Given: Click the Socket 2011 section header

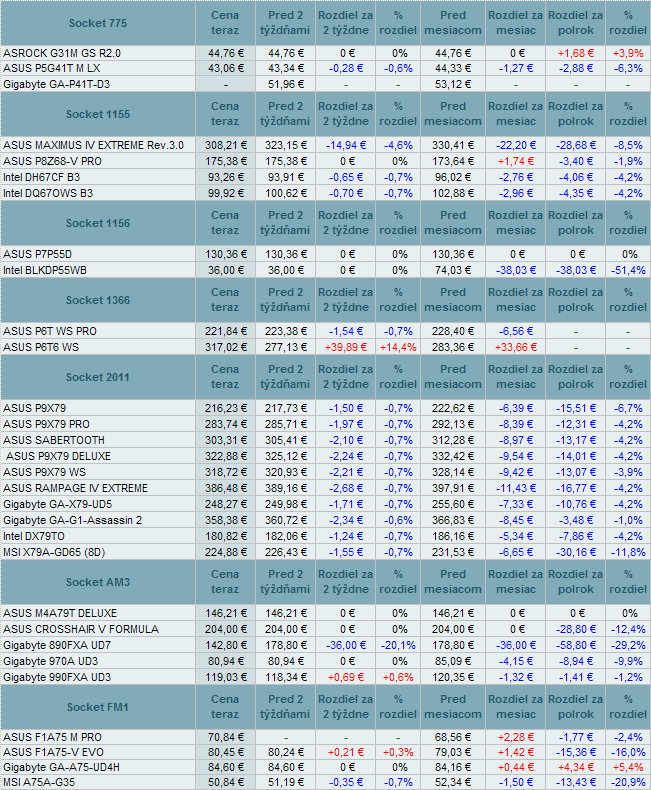Looking at the screenshot, I should (98, 377).
